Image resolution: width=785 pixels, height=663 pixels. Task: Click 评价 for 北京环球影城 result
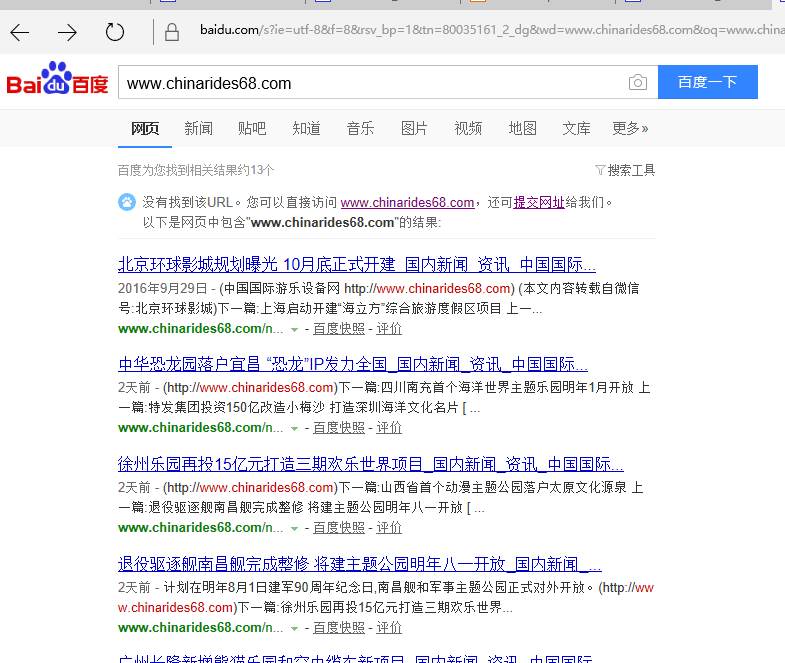389,328
